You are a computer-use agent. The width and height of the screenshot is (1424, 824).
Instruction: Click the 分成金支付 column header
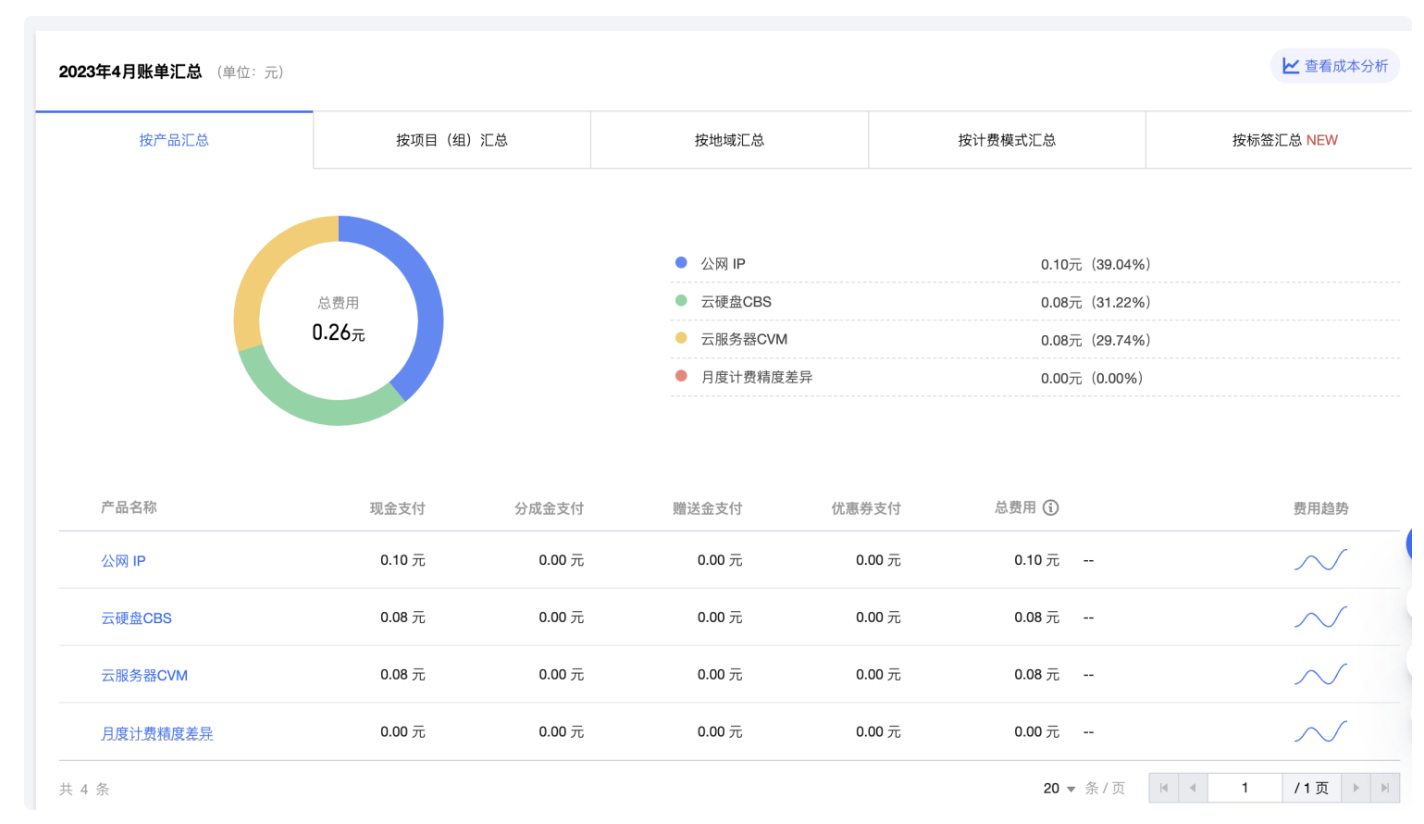(549, 508)
